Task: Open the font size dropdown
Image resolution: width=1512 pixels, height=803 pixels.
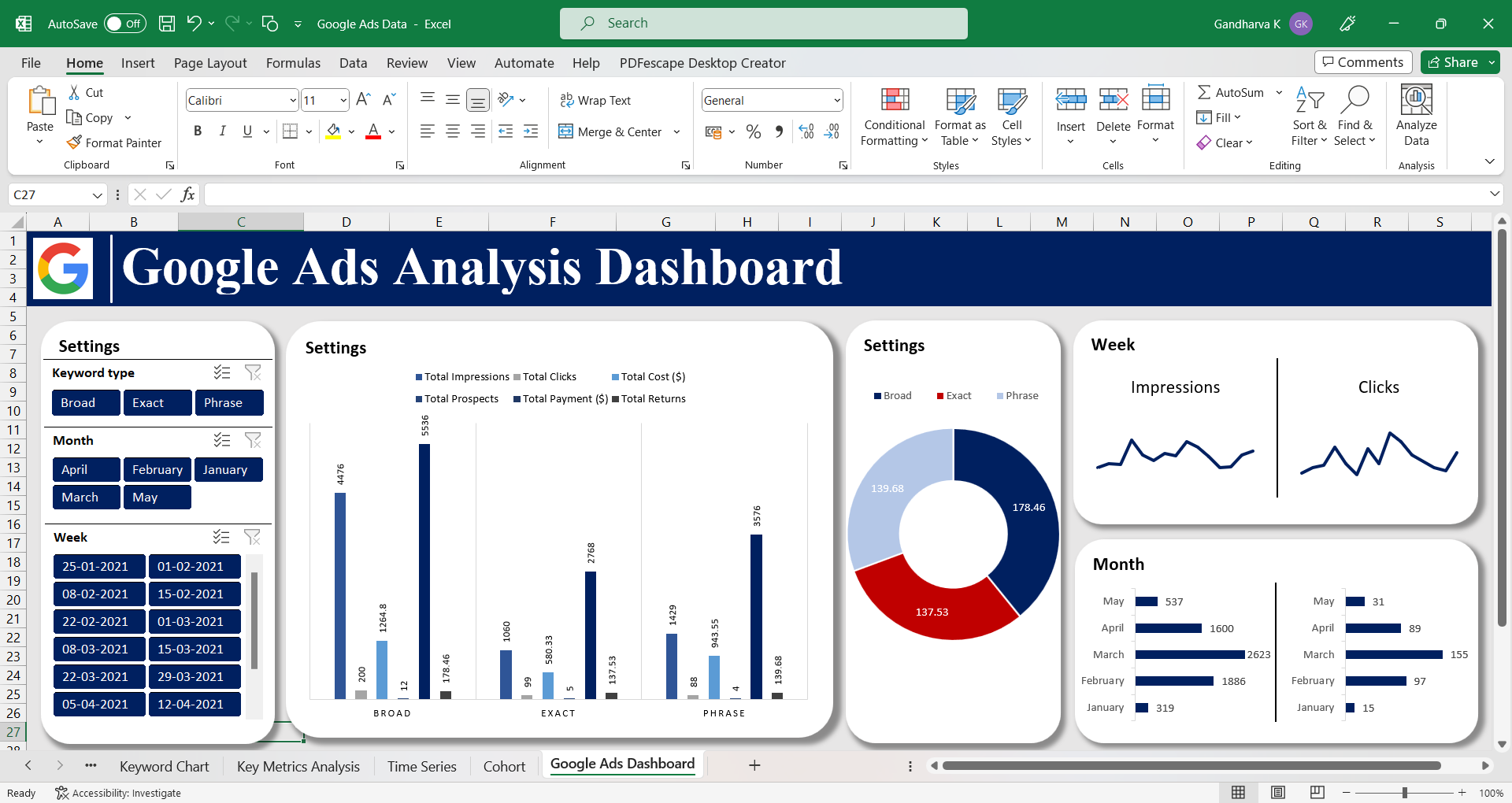Action: pos(343,100)
